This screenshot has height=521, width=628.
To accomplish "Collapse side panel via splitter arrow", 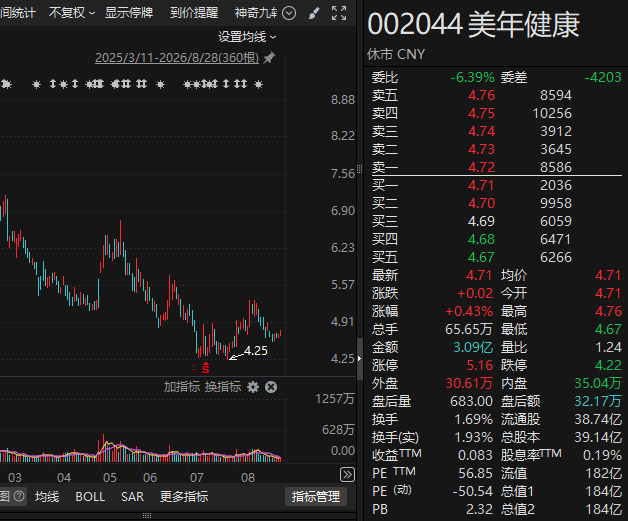I will (359, 358).
